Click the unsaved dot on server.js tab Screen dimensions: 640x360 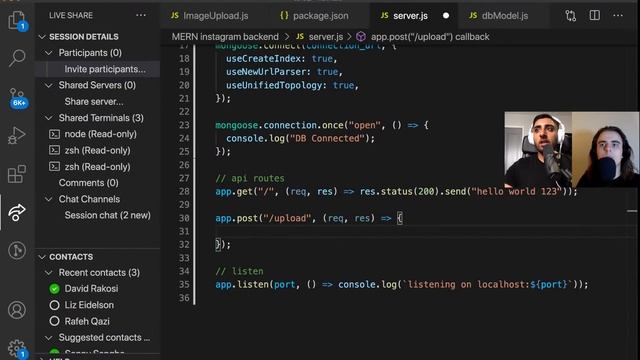pyautogui.click(x=446, y=16)
